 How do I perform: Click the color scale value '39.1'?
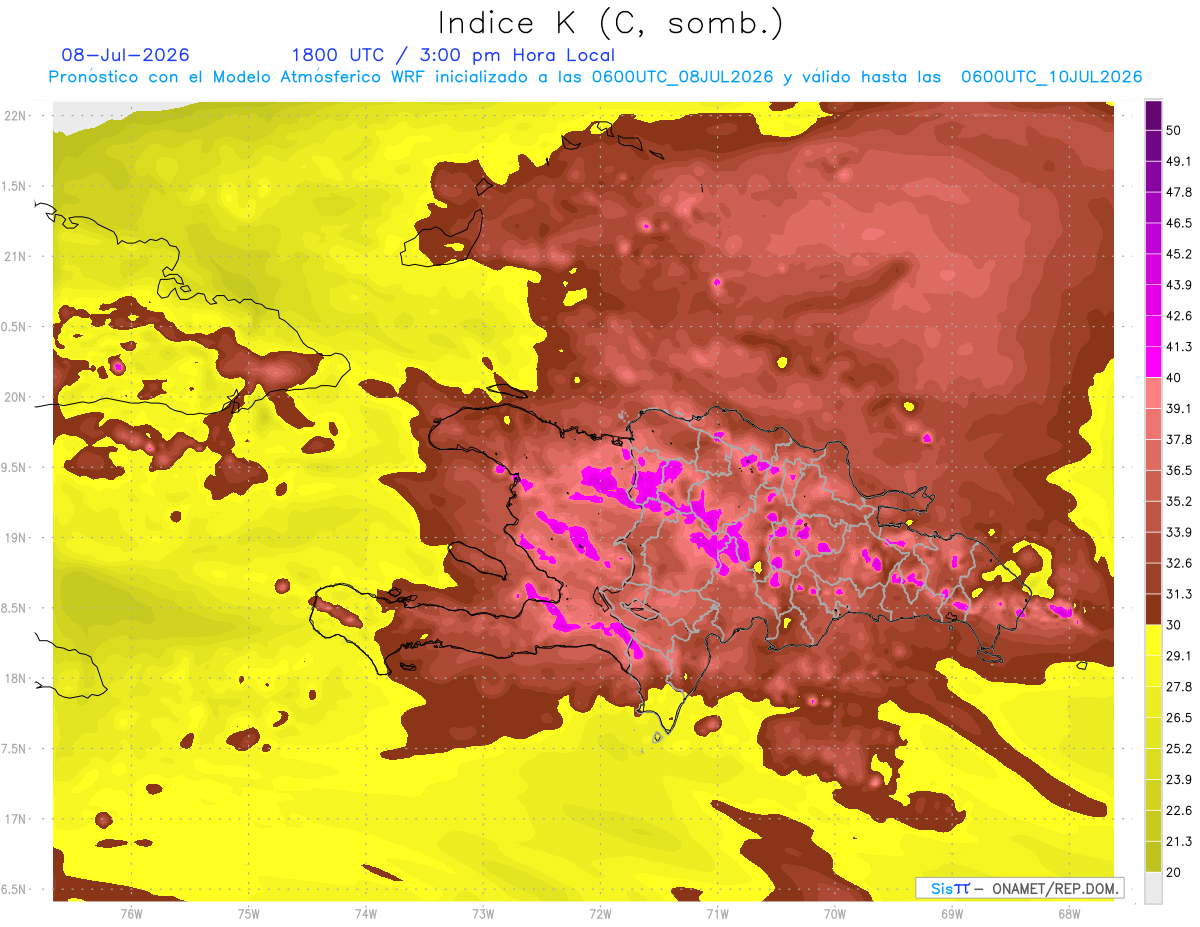click(1179, 408)
